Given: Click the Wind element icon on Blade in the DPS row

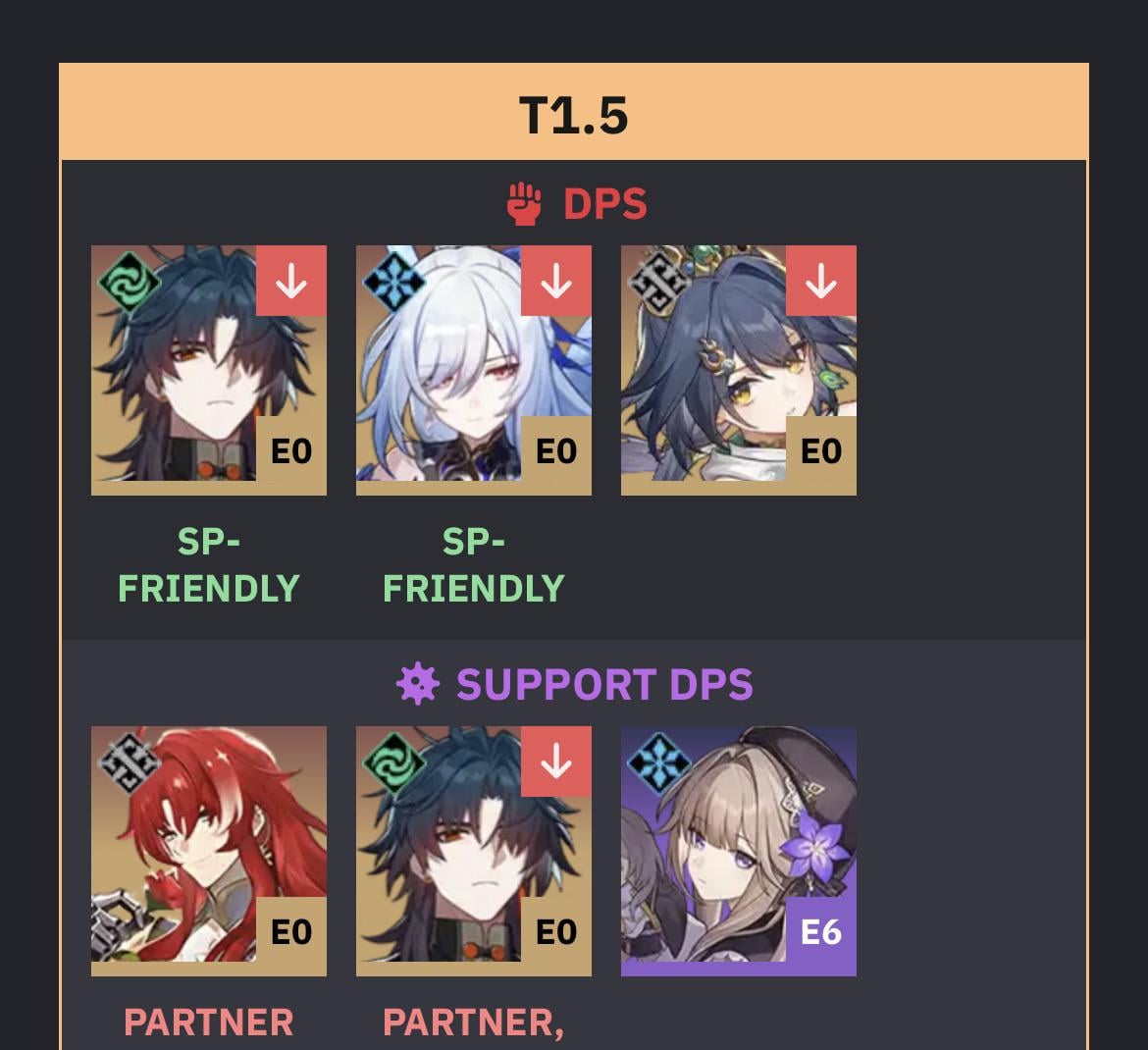Looking at the screenshot, I should point(129,282).
